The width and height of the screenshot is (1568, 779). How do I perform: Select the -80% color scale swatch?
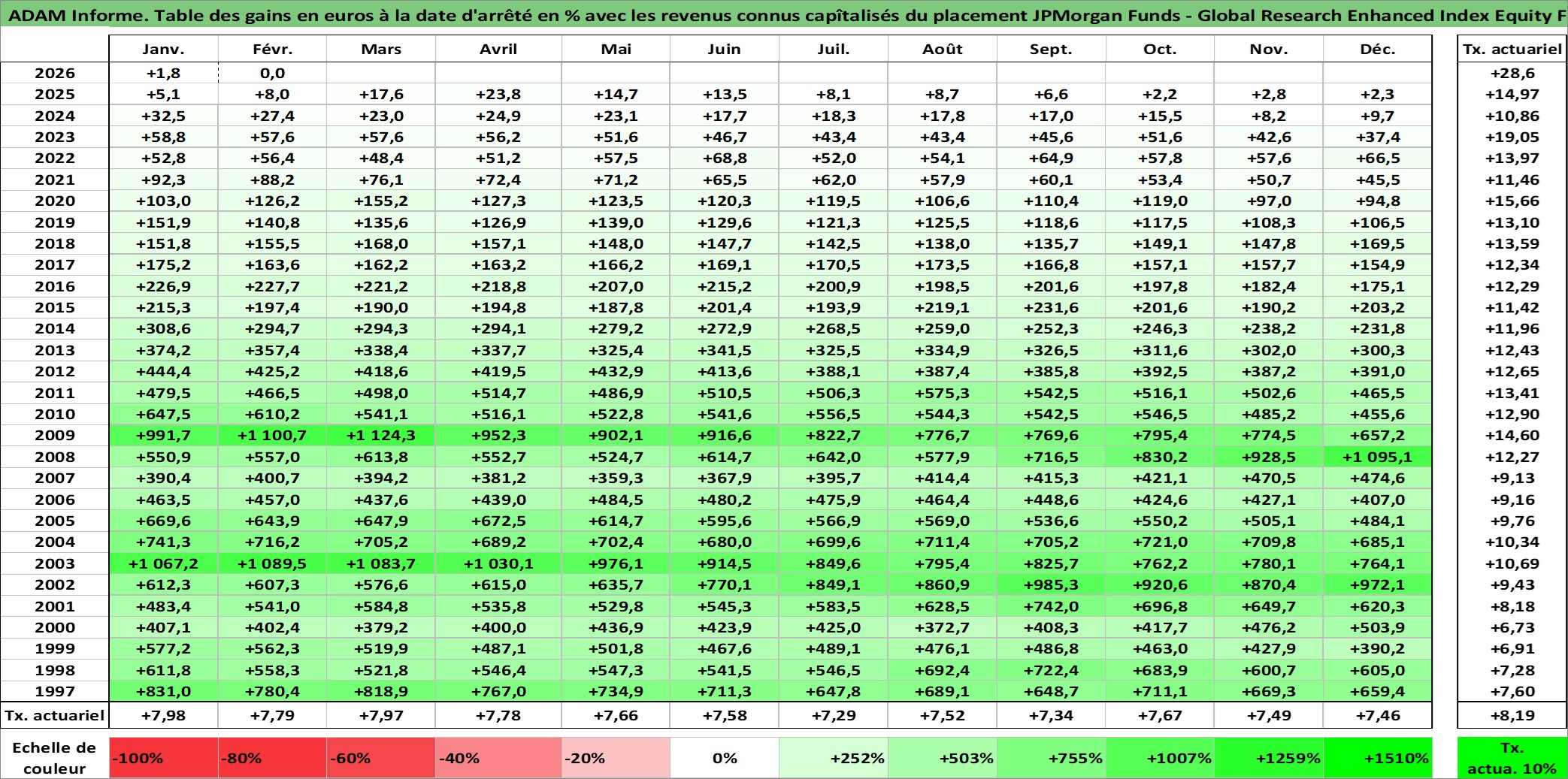[272, 758]
